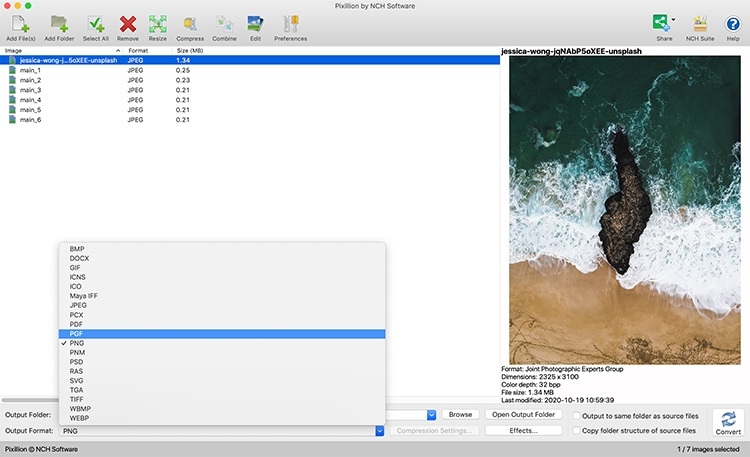Image resolution: width=750 pixels, height=457 pixels.
Task: Click the Combine images icon
Action: point(224,23)
